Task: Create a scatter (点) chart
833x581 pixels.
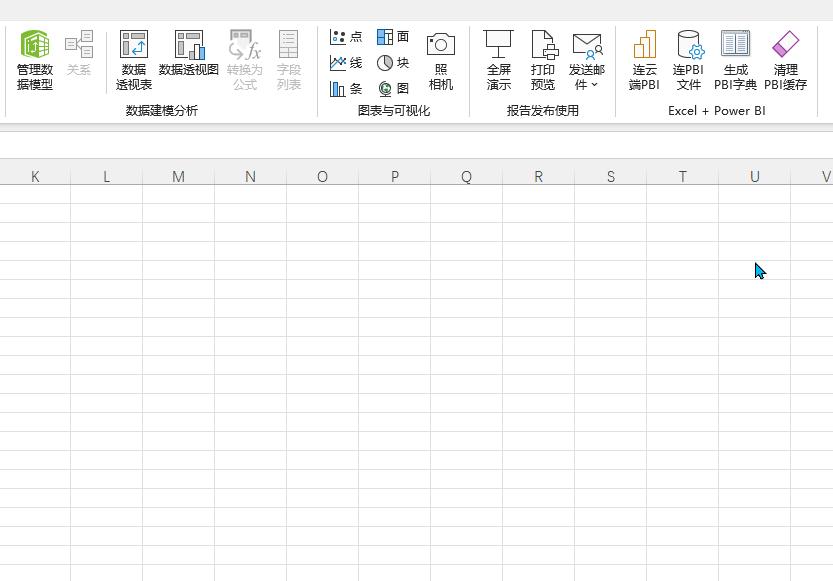Action: point(343,37)
